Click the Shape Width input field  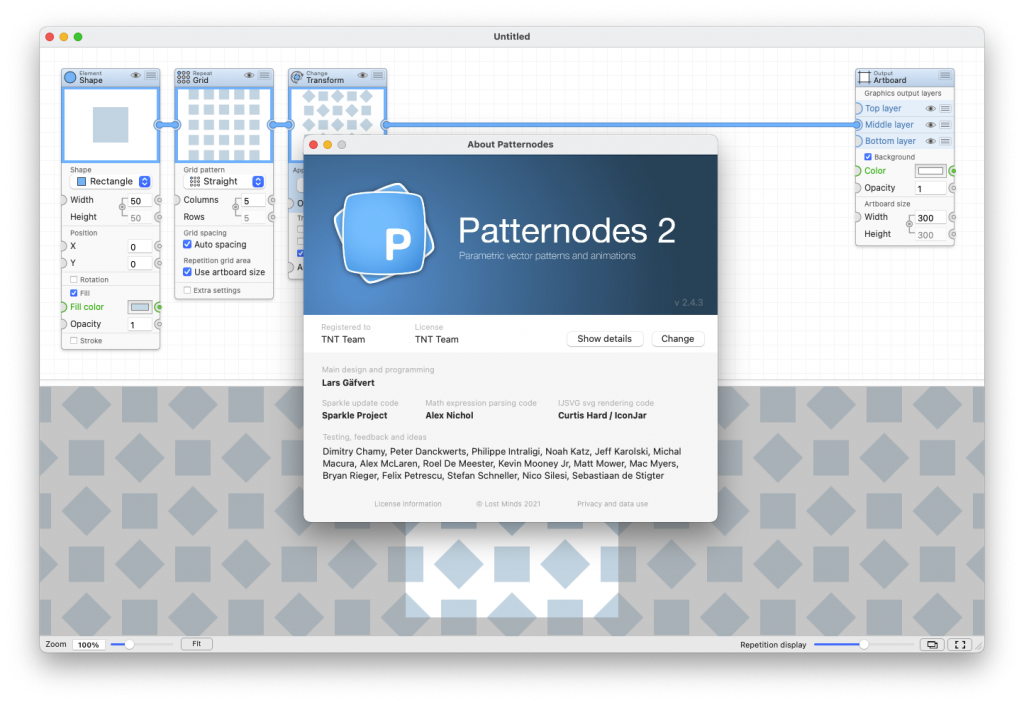click(x=140, y=201)
